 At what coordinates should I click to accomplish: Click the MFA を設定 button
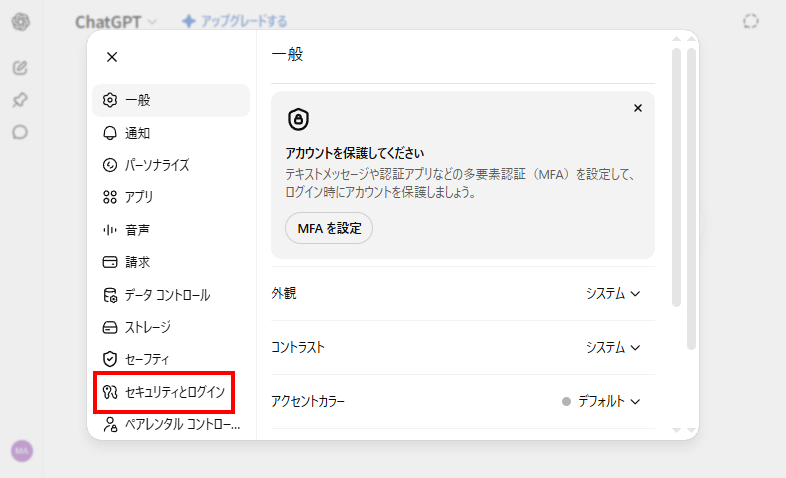329,228
